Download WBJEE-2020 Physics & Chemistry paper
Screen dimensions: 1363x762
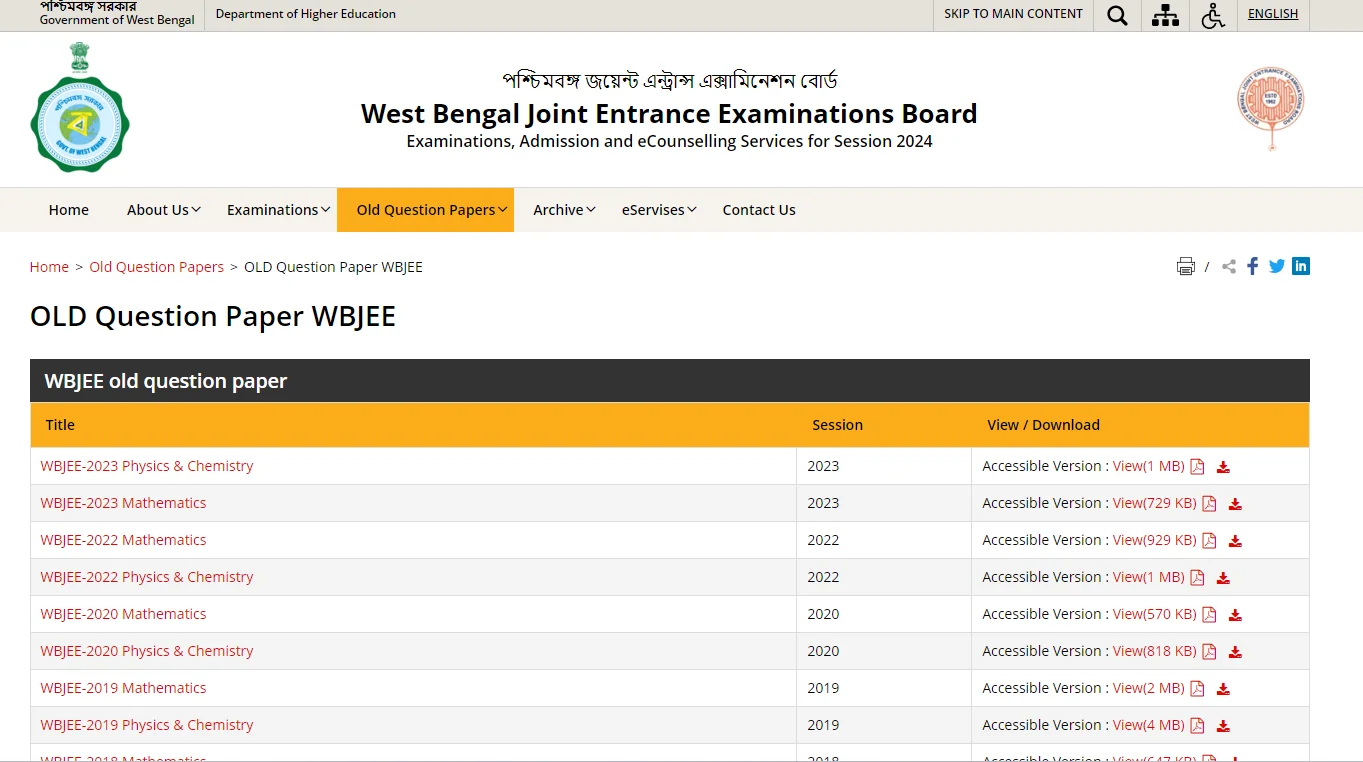point(1235,652)
